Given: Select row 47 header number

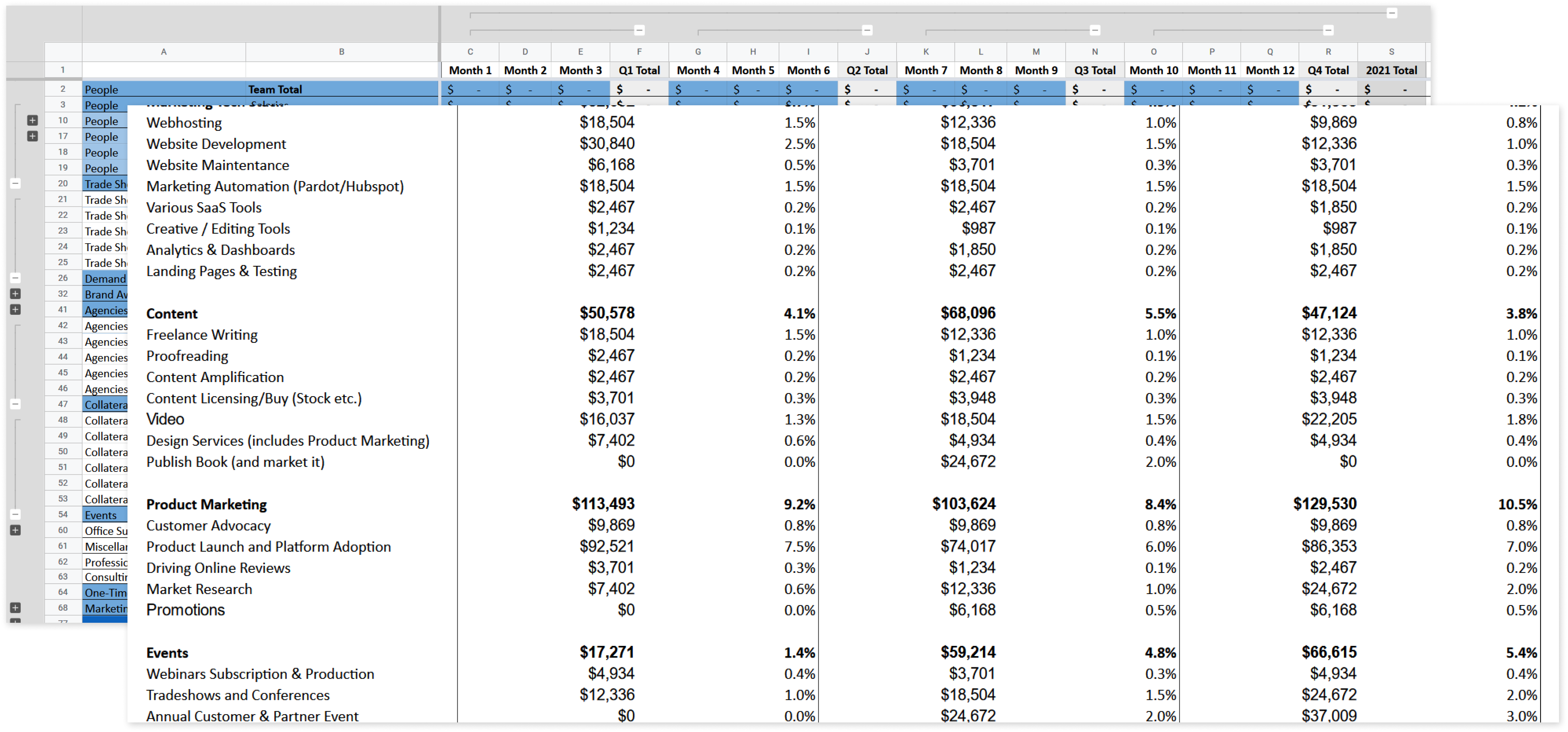Looking at the screenshot, I should tap(63, 404).
